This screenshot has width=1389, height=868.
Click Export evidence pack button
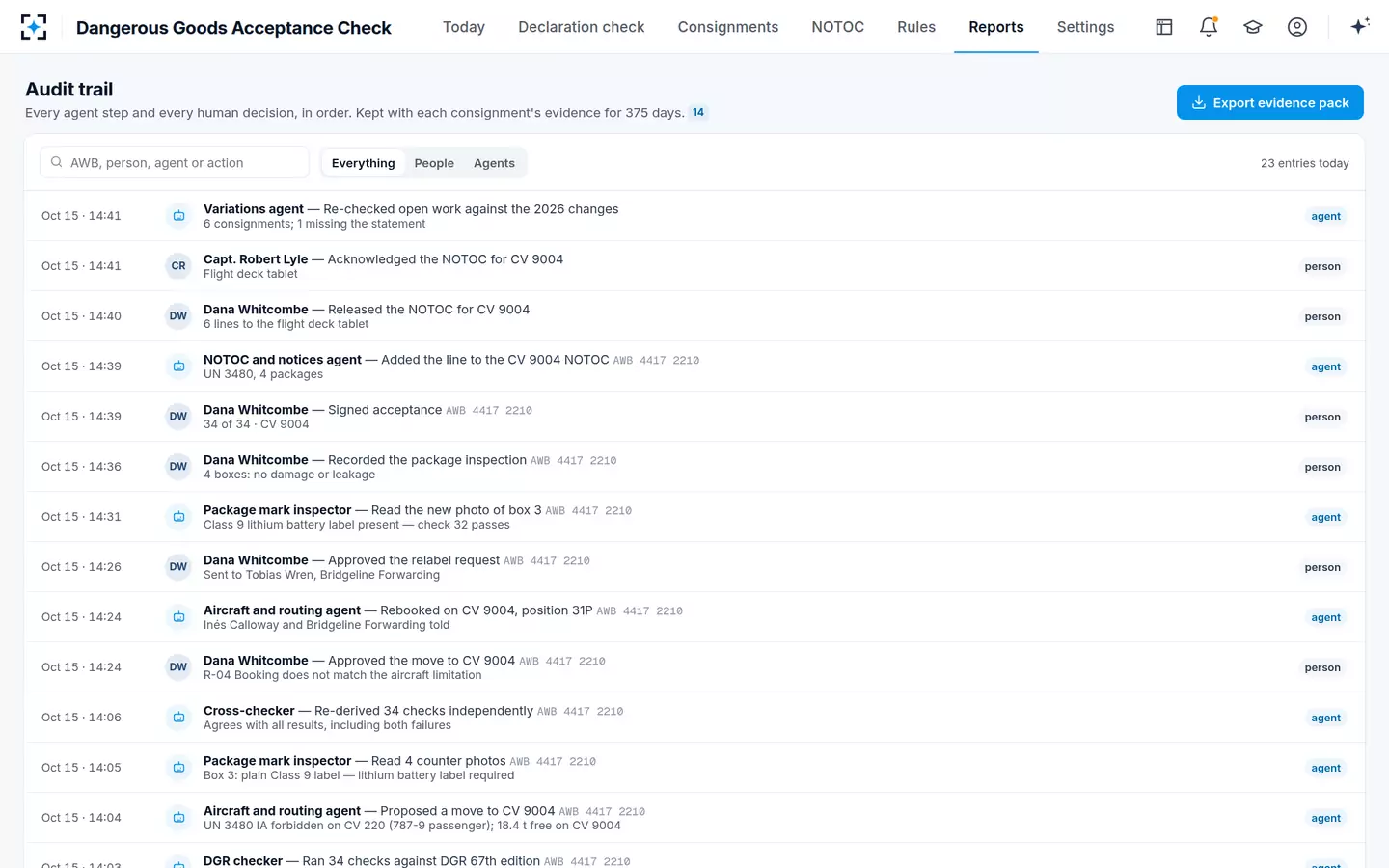[1270, 102]
